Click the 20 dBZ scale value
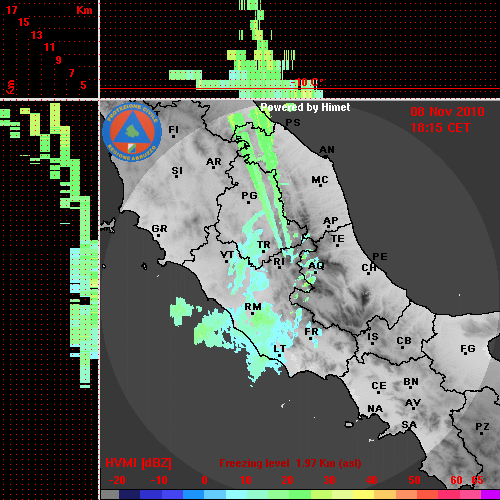Viewport: 500px width, 500px height. tap(287, 480)
